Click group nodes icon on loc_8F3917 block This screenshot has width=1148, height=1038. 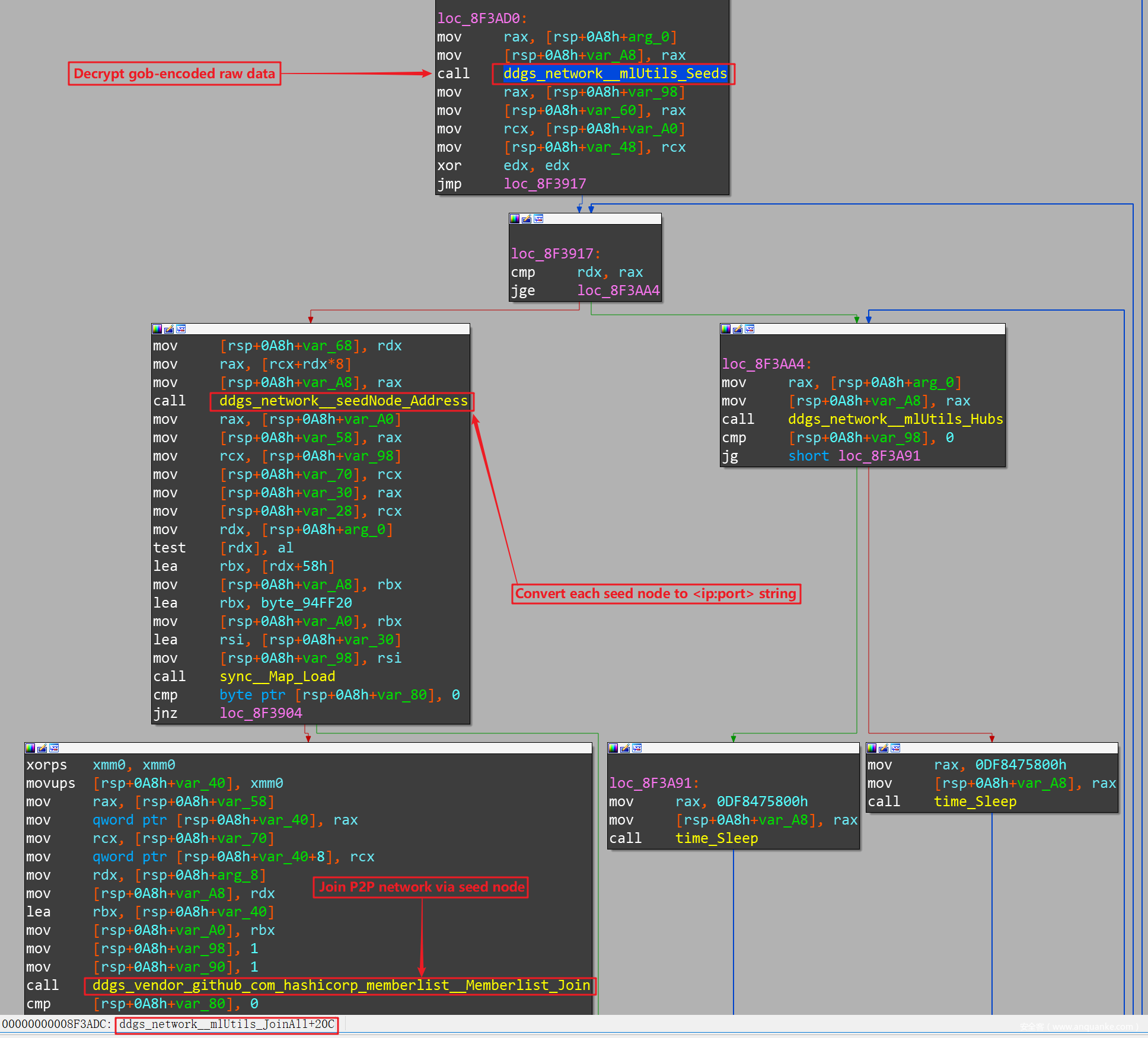point(538,219)
